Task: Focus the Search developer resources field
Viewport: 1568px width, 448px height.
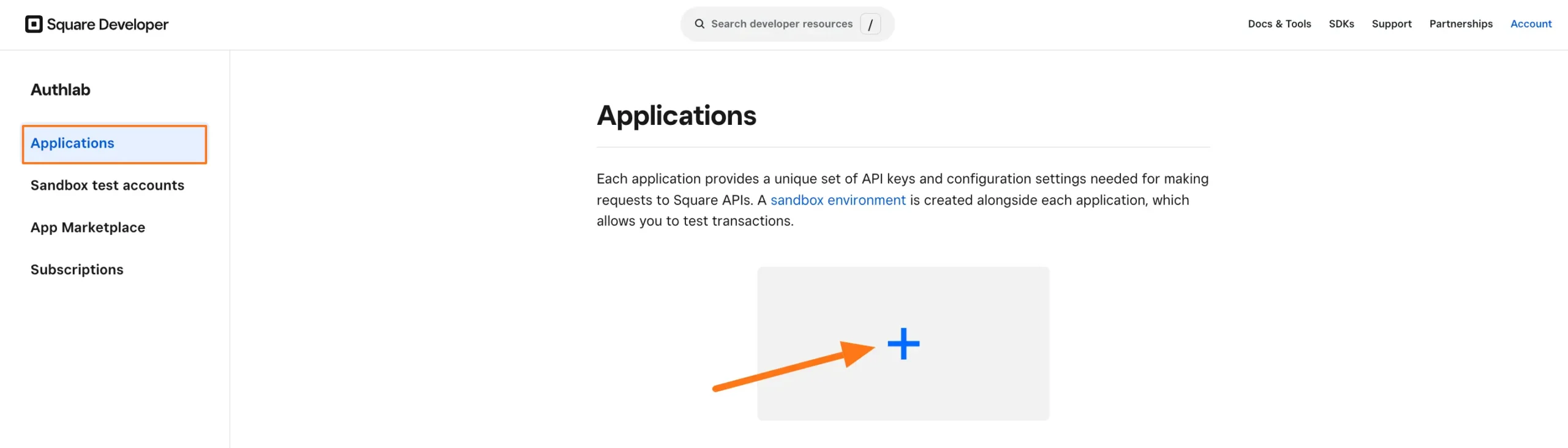Action: pyautogui.click(x=787, y=24)
